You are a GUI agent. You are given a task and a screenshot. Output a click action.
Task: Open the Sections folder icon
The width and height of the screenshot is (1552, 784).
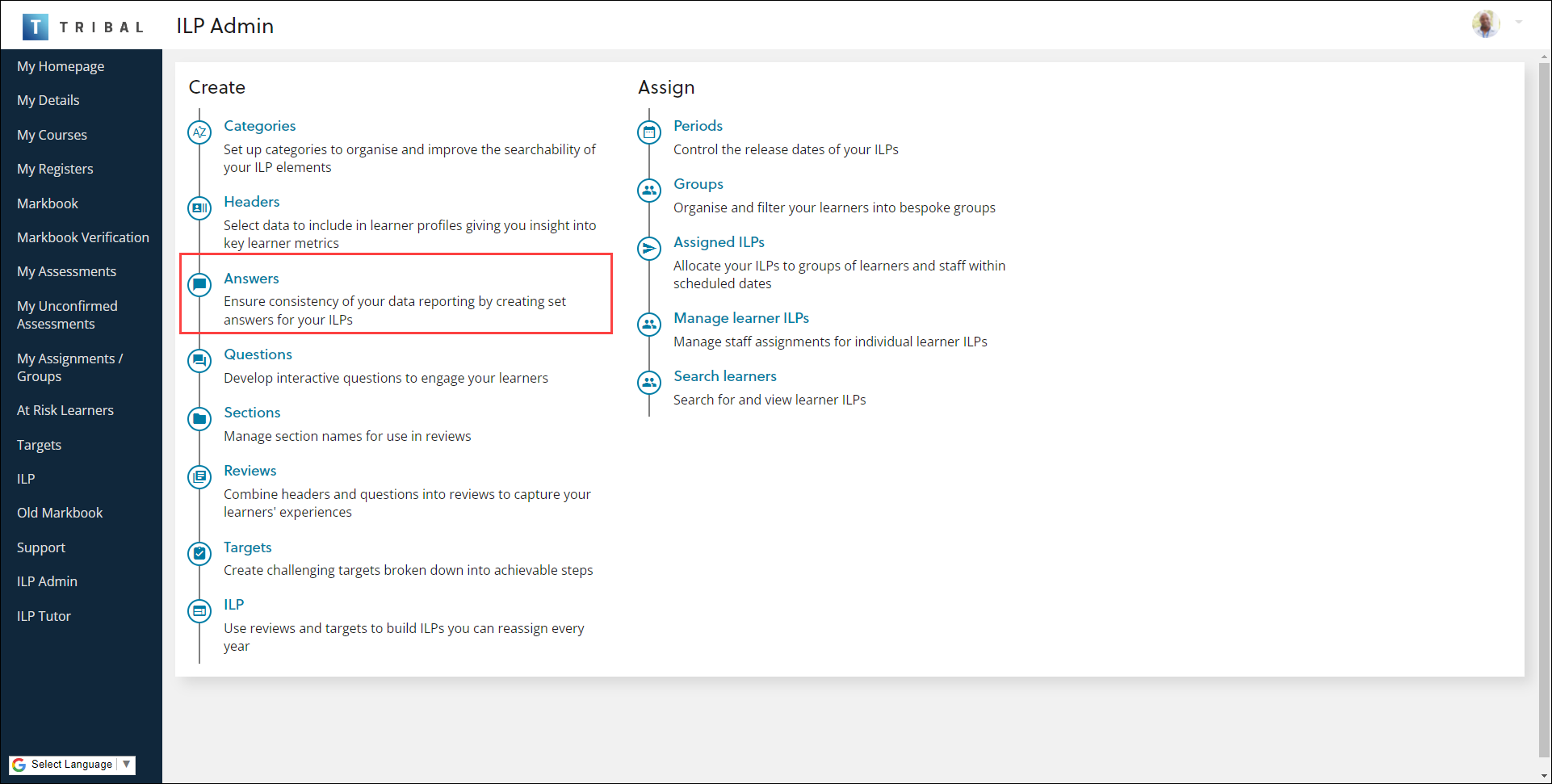[199, 419]
